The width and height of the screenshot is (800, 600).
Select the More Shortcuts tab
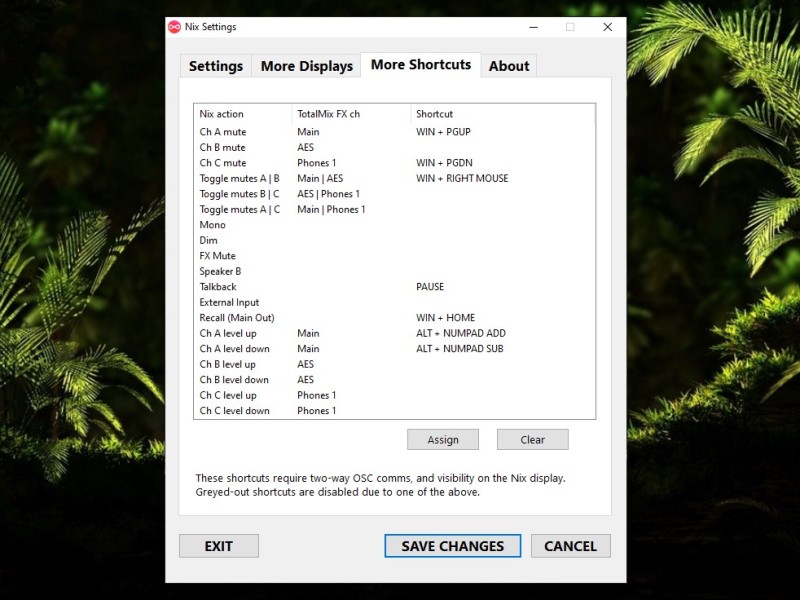tap(420, 64)
